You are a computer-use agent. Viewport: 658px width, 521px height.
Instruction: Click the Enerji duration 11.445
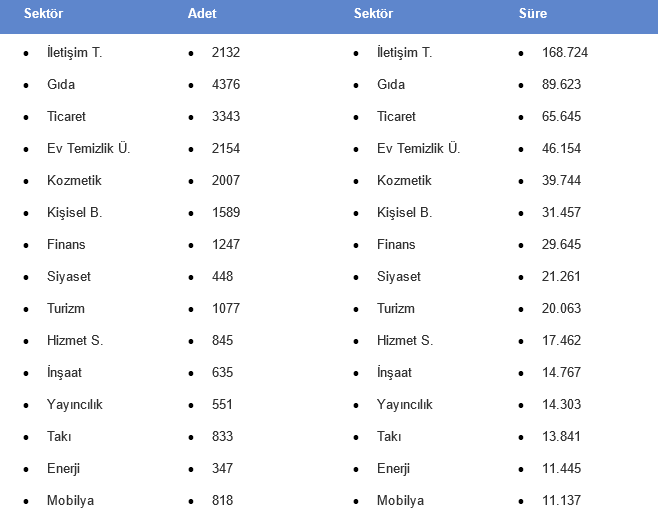(x=561, y=468)
